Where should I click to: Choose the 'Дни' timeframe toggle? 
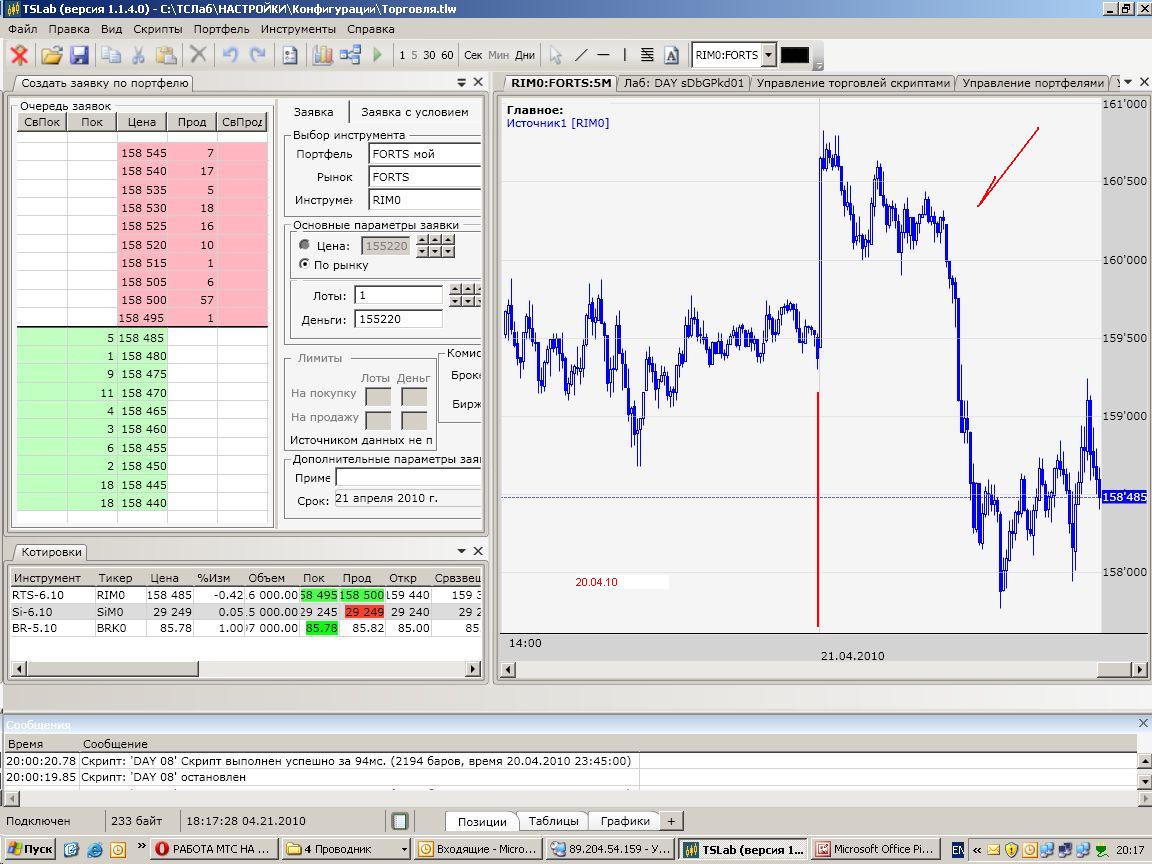click(x=525, y=55)
